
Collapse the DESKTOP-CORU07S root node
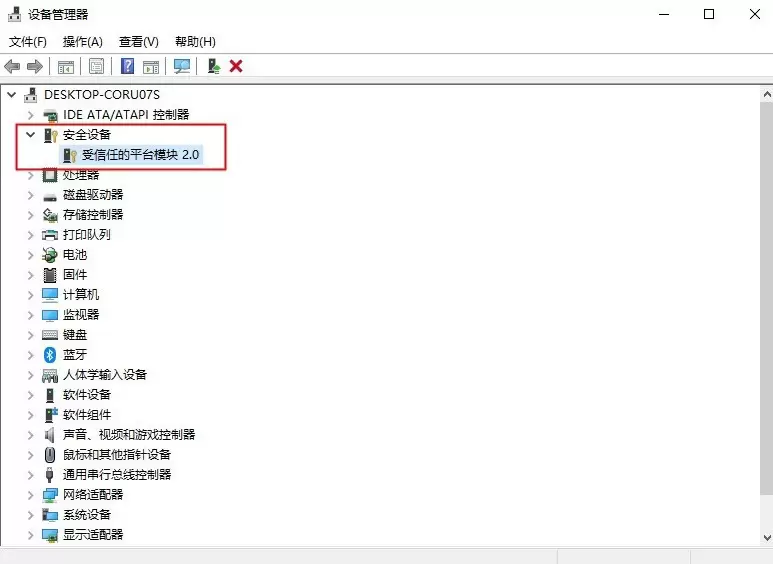click(11, 94)
